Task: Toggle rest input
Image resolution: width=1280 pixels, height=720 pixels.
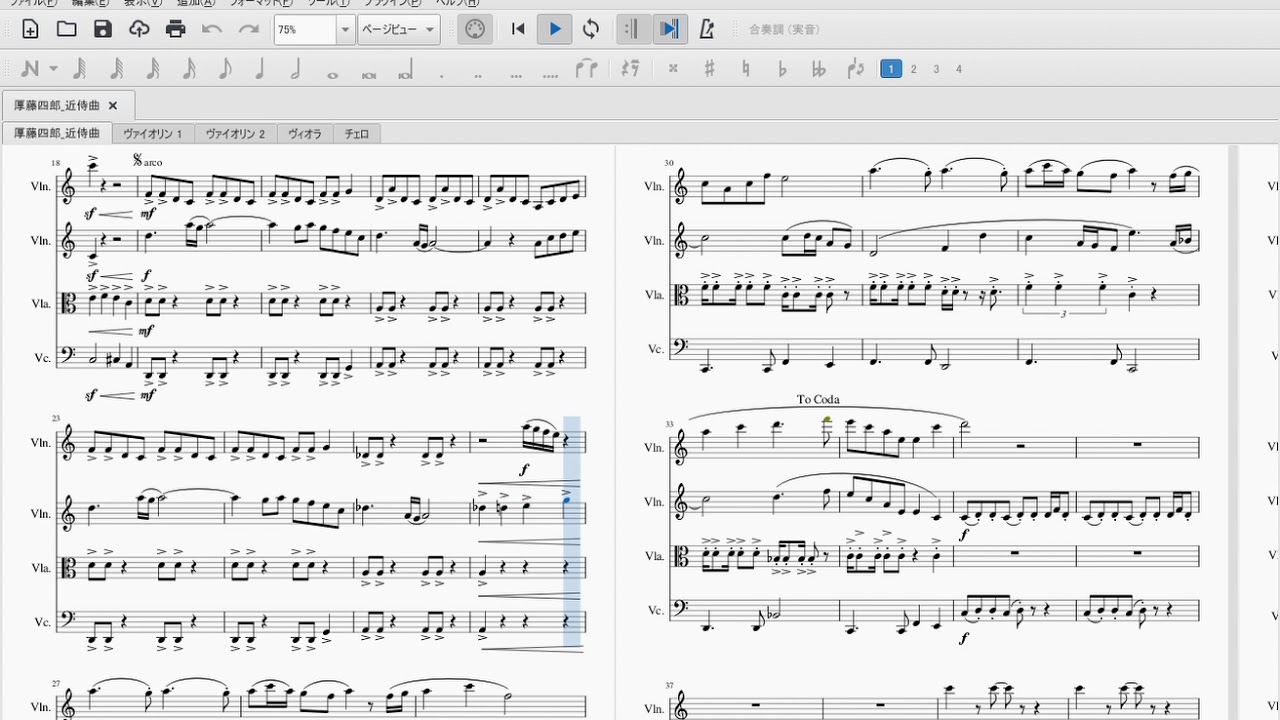Action: (x=630, y=69)
